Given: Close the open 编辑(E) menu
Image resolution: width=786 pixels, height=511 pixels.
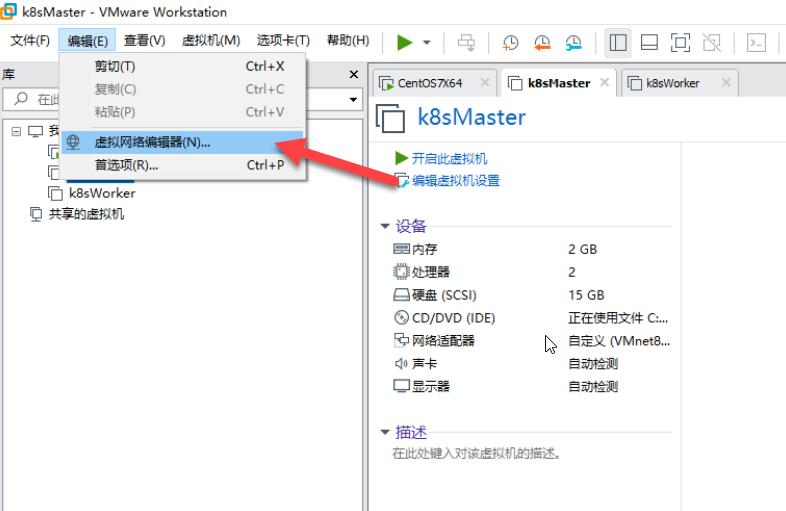Looking at the screenshot, I should click(88, 41).
